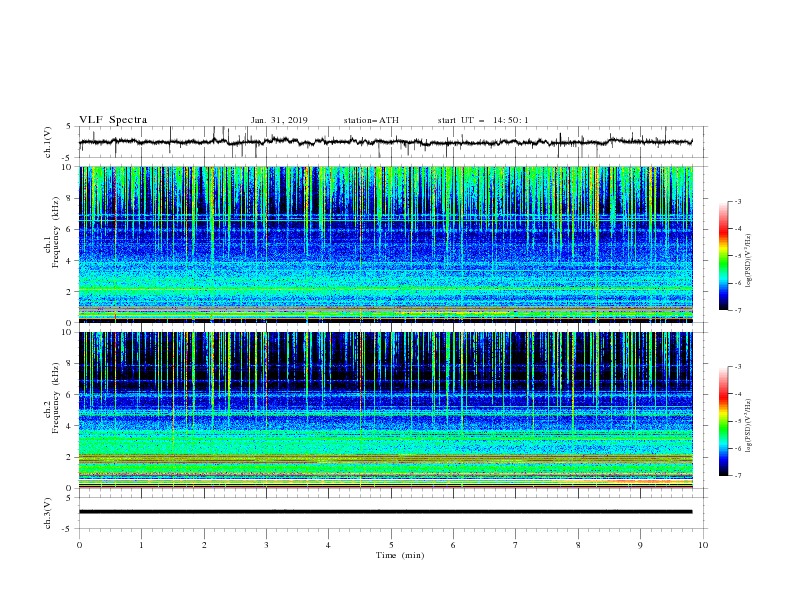Click the time axis tick label "8"

pyautogui.click(x=578, y=545)
